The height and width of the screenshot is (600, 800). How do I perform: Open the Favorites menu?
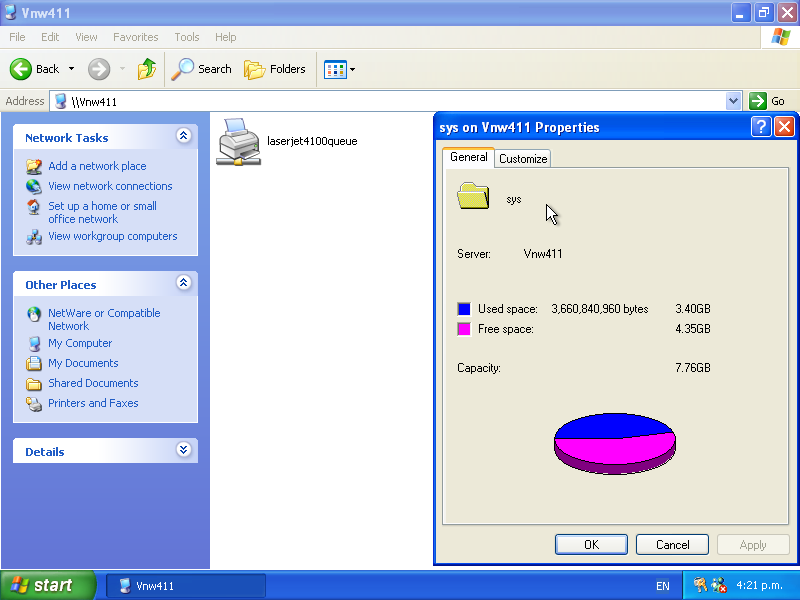tap(136, 37)
